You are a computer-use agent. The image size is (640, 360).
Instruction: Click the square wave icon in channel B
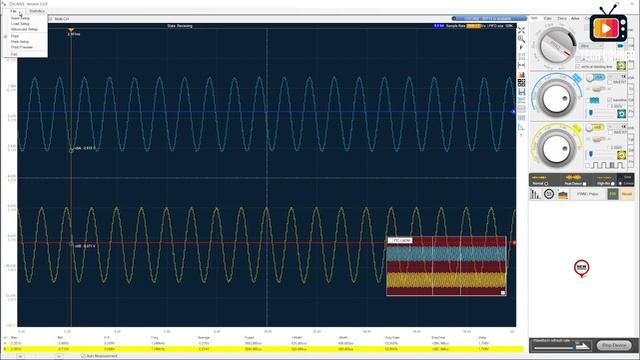[x=609, y=166]
